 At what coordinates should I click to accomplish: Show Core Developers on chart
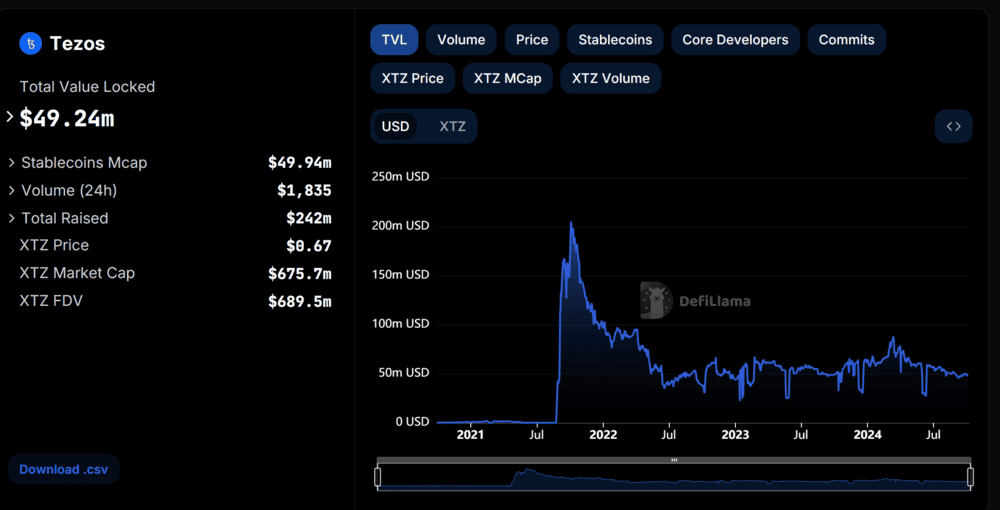click(735, 40)
